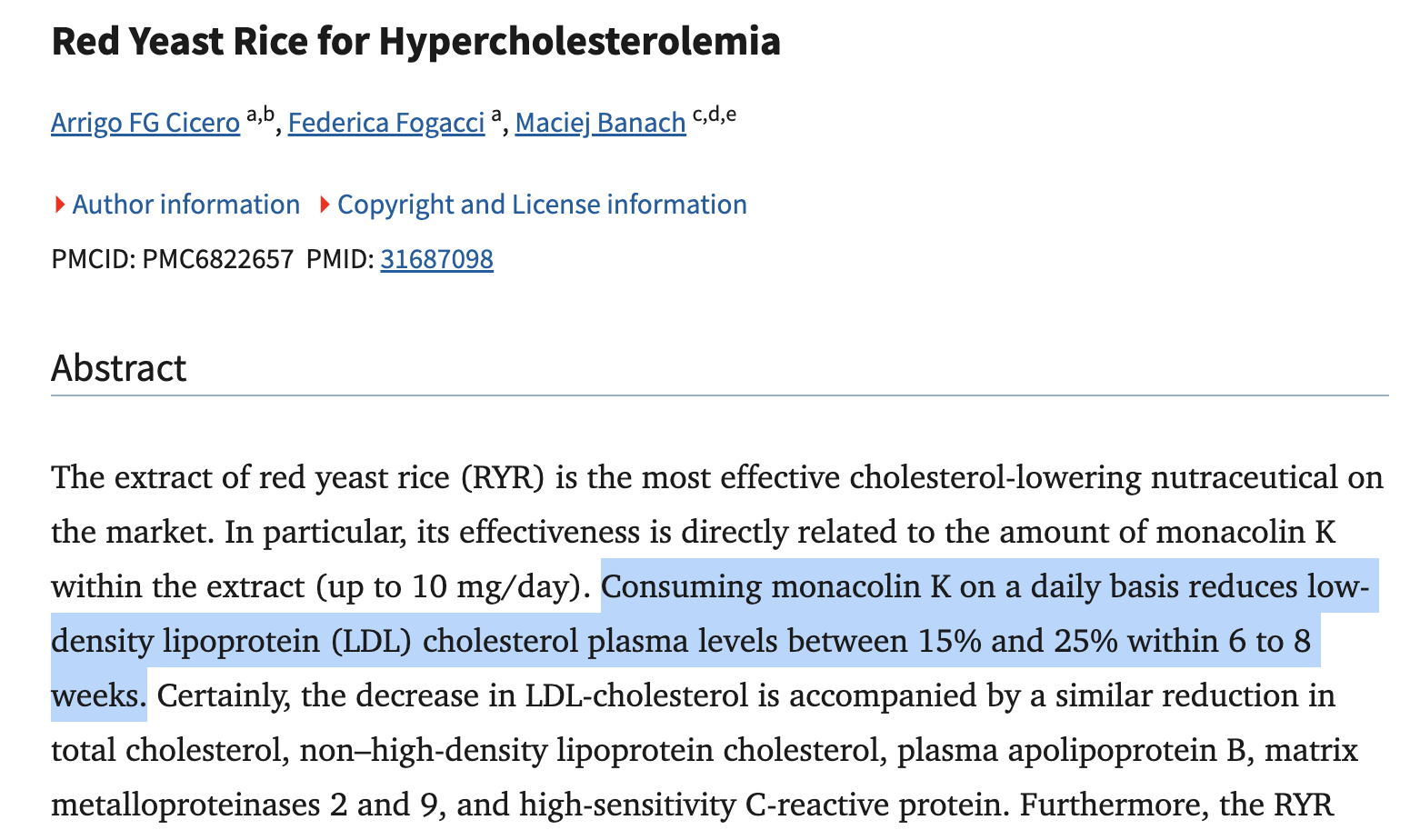Open Arrigo FG Cicero author link
Screen dimensions: 1420x840
(x=145, y=123)
